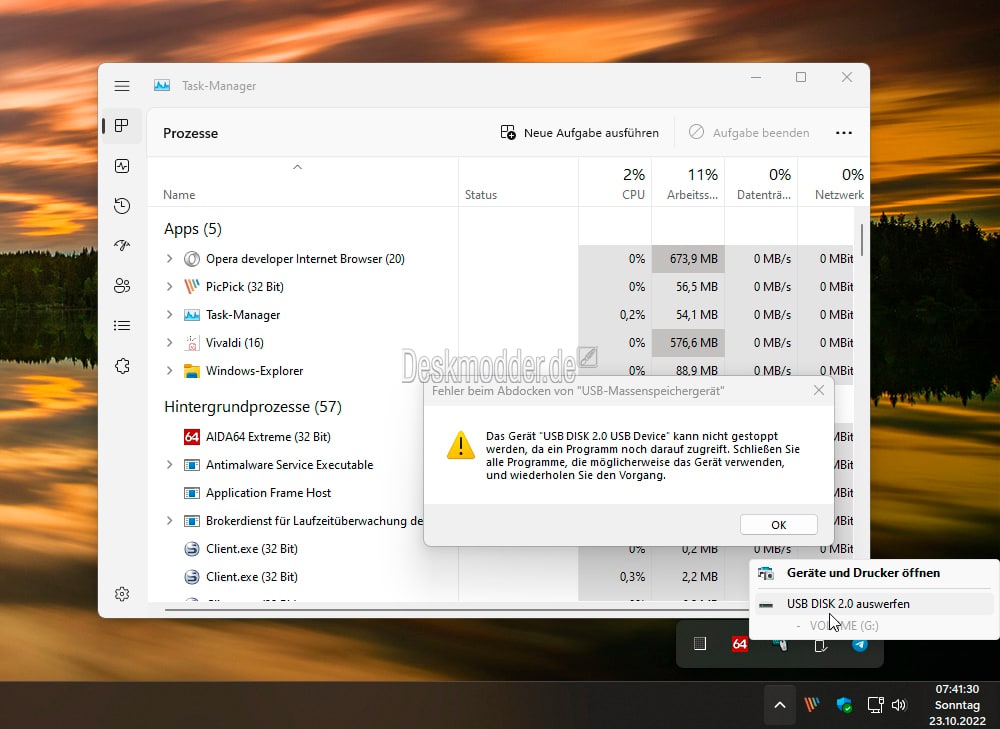Open the Task Manager hamburger navigation menu
Viewport: 1000px width, 729px height.
[x=122, y=86]
